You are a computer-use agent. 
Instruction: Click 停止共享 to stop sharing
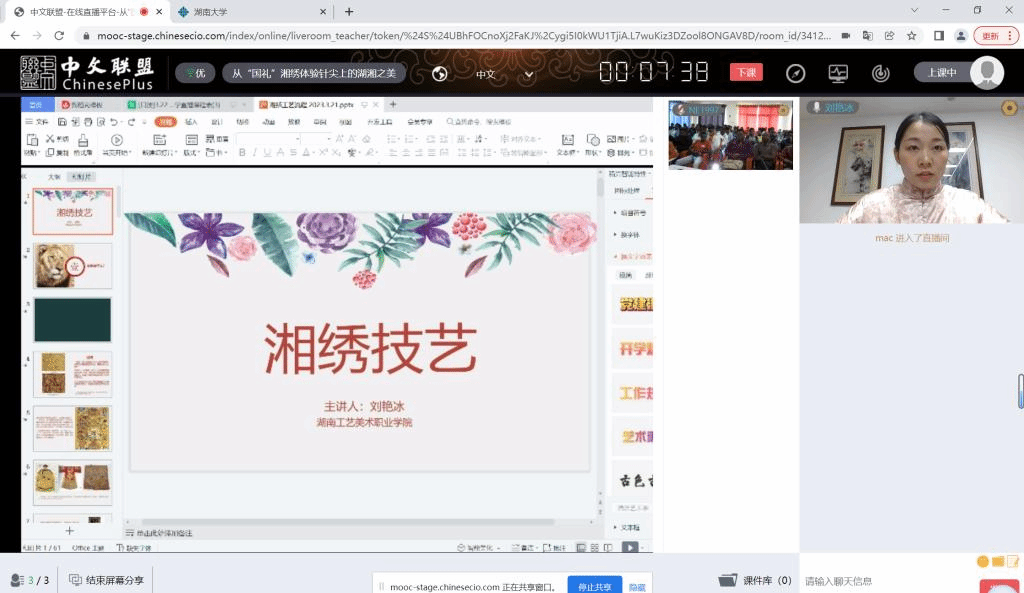coord(594,587)
